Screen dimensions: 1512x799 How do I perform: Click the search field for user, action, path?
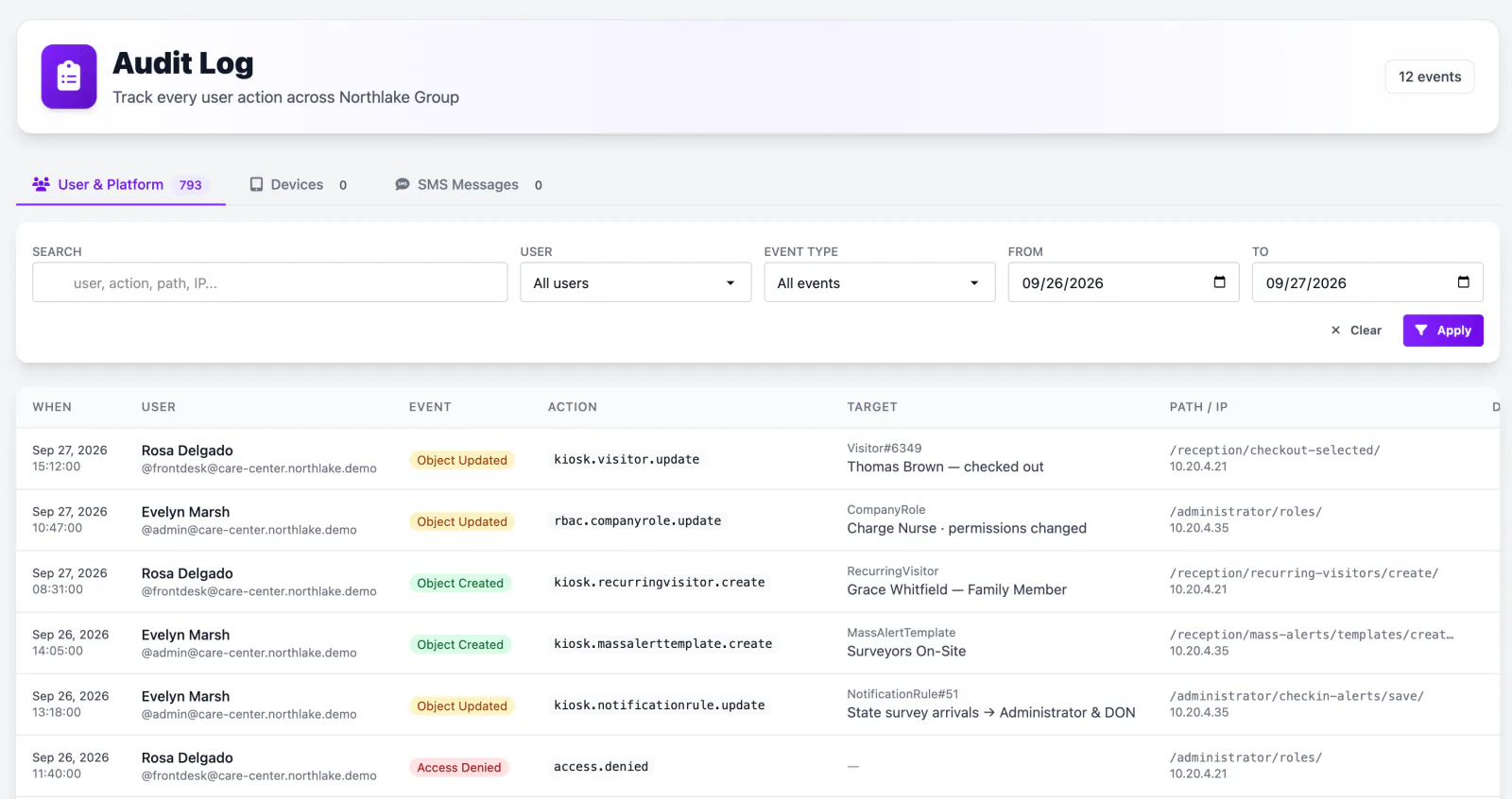269,282
